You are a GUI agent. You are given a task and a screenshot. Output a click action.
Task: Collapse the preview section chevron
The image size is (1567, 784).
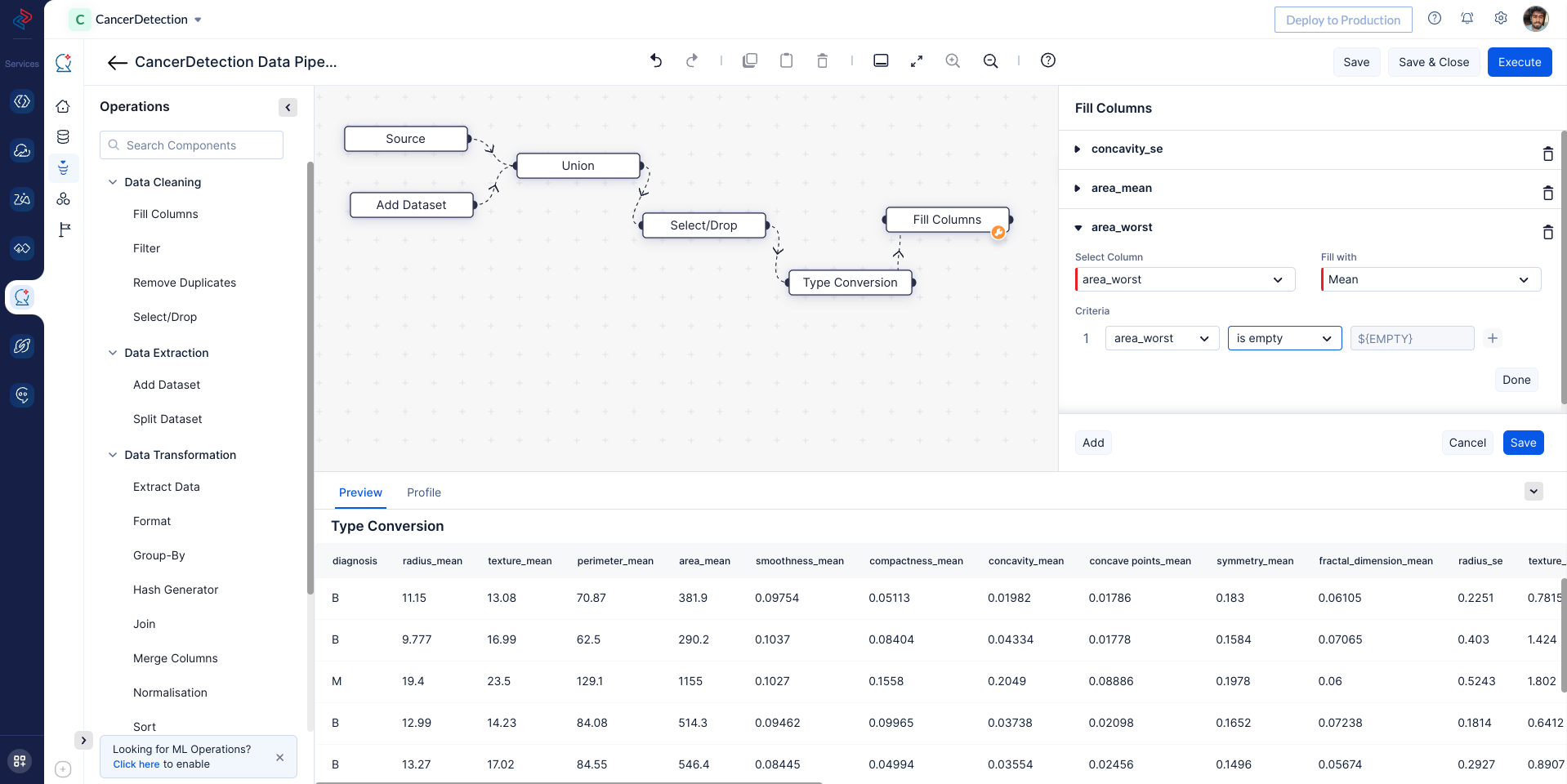1534,492
